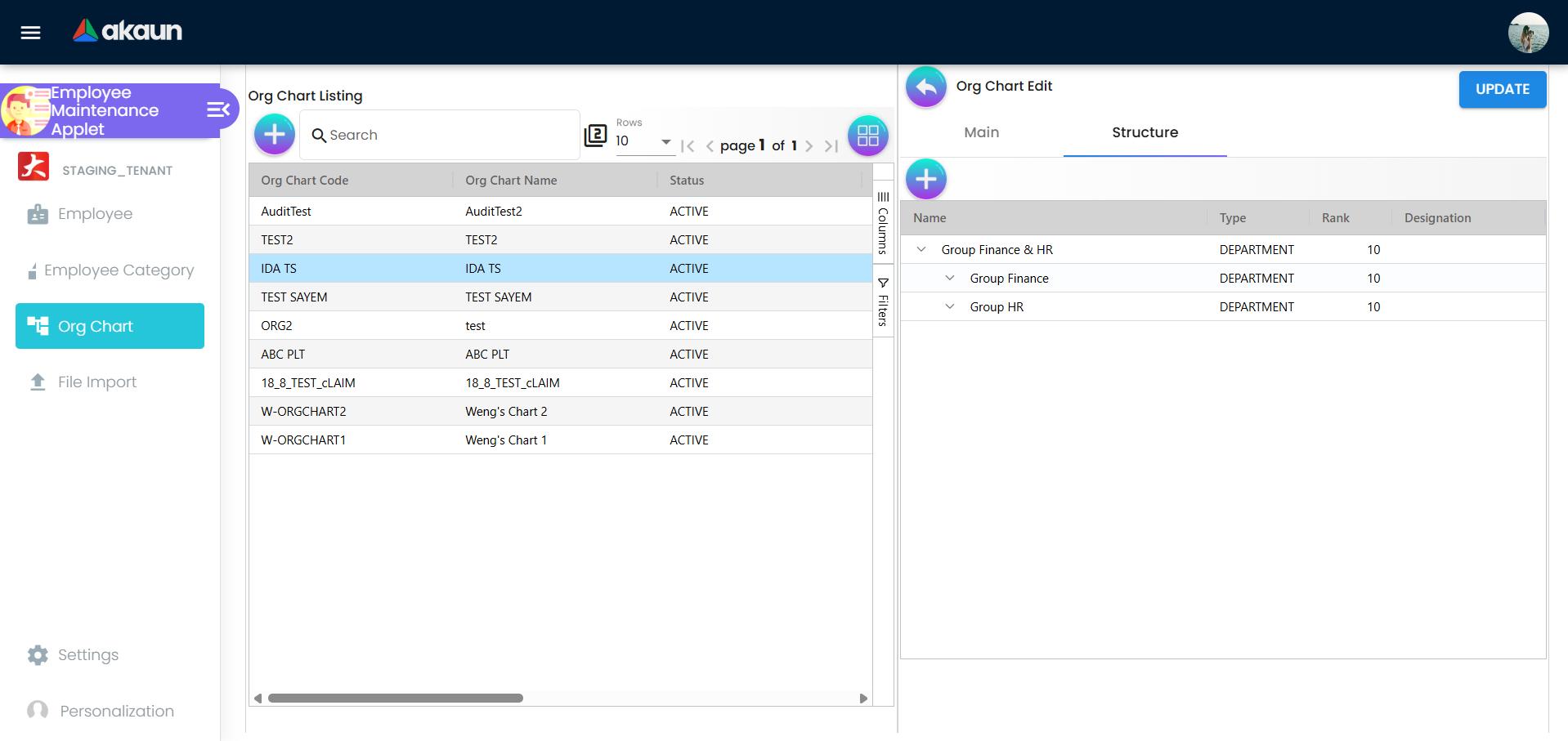Open Employee Category in sidebar
This screenshot has width=1568, height=741.
click(x=119, y=270)
